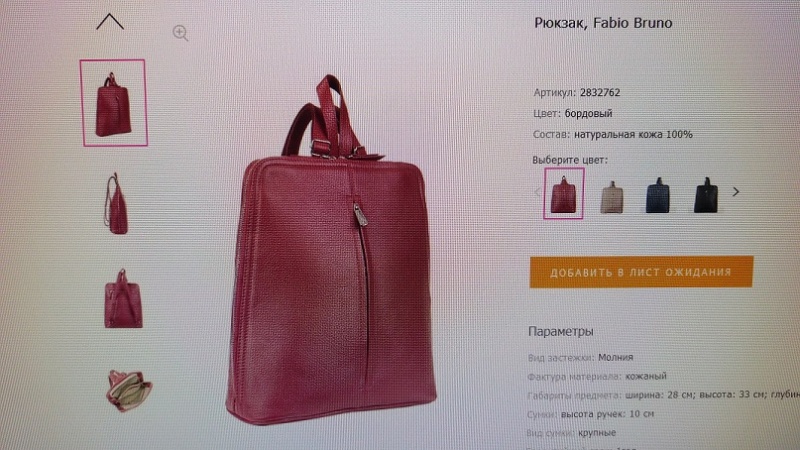
Task: Show next color options with right chevron
Action: (736, 192)
